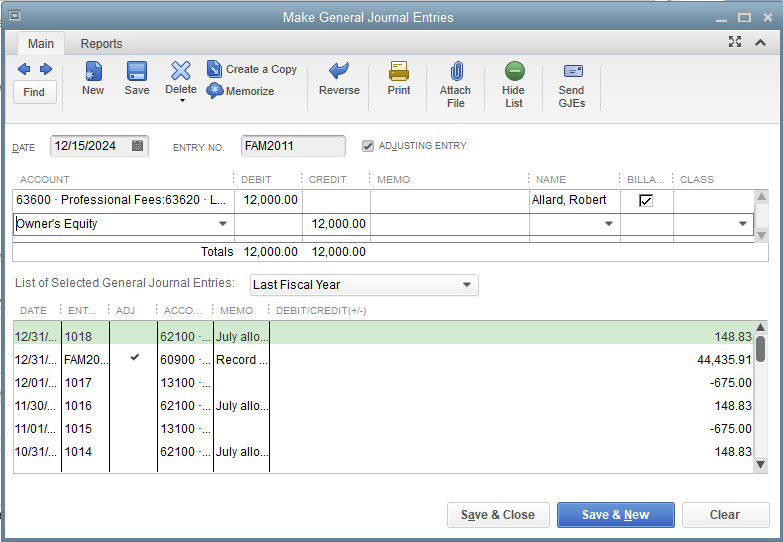Open the Class dropdown on second line

[x=743, y=224]
